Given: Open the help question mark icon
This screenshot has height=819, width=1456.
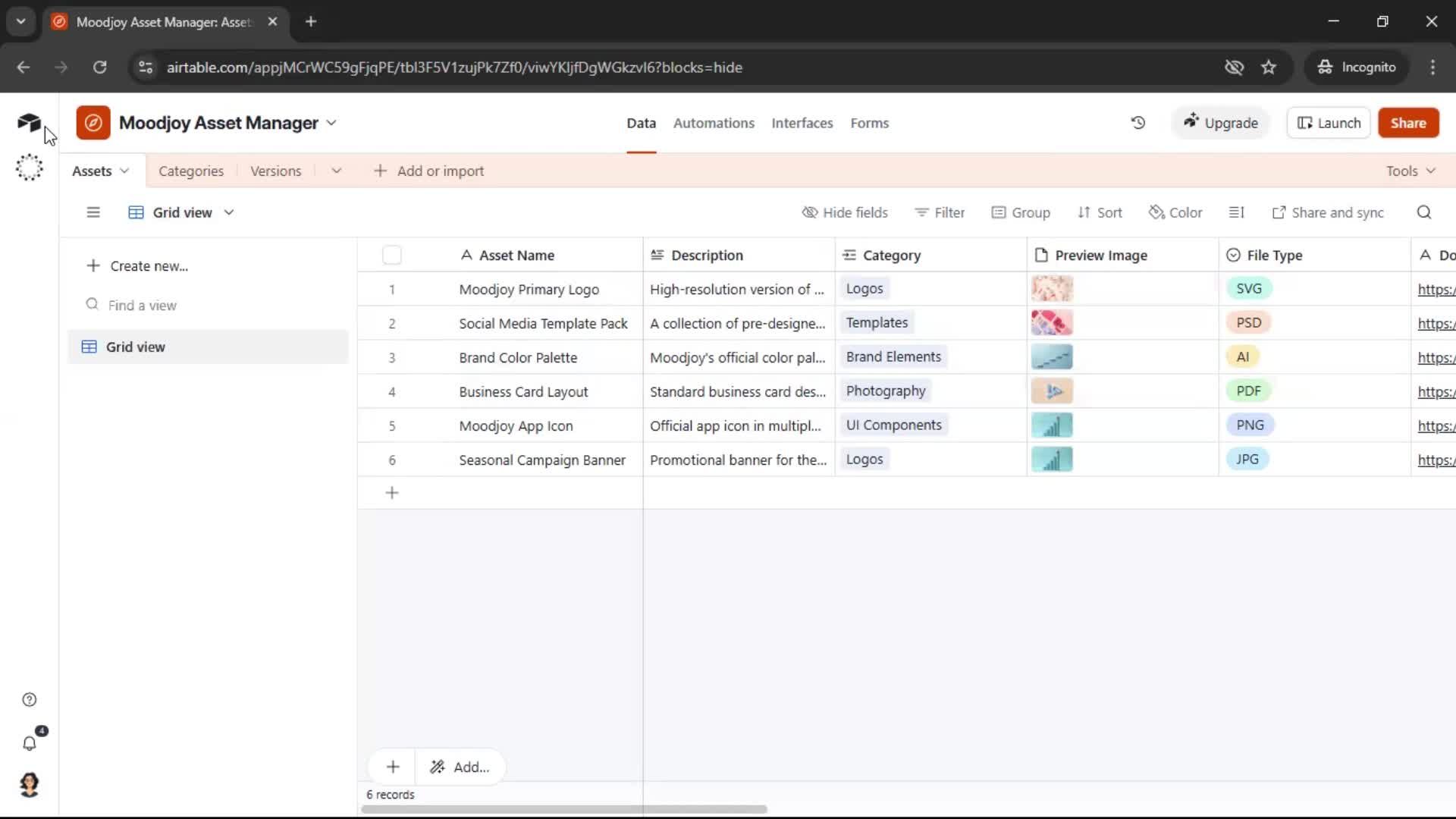Looking at the screenshot, I should click(29, 700).
